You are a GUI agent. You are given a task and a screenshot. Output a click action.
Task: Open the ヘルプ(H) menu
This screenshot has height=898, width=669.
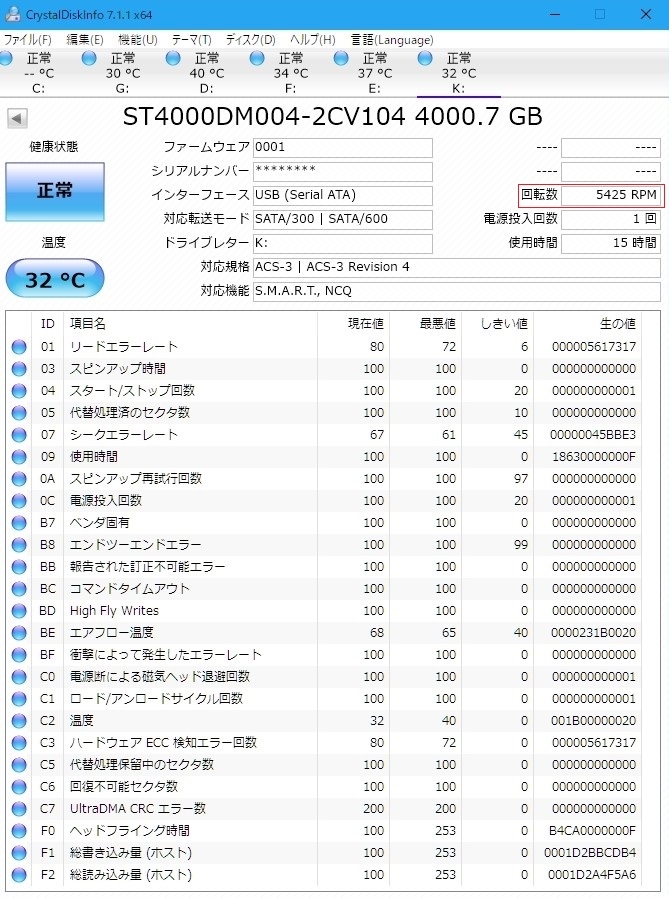tap(313, 40)
